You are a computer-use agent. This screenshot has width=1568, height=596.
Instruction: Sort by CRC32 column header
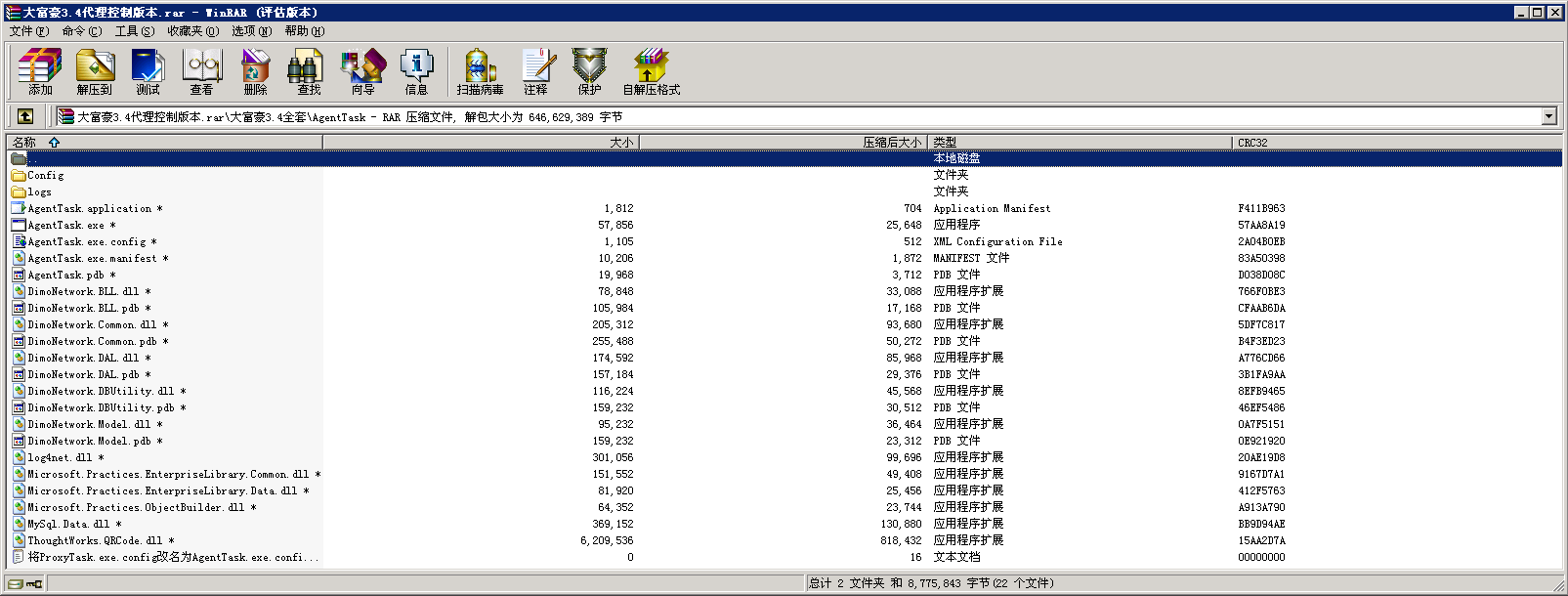(x=1252, y=143)
